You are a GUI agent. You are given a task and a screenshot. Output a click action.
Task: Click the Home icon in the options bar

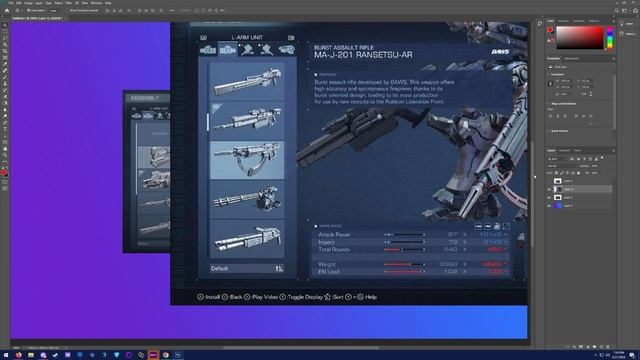7,11
